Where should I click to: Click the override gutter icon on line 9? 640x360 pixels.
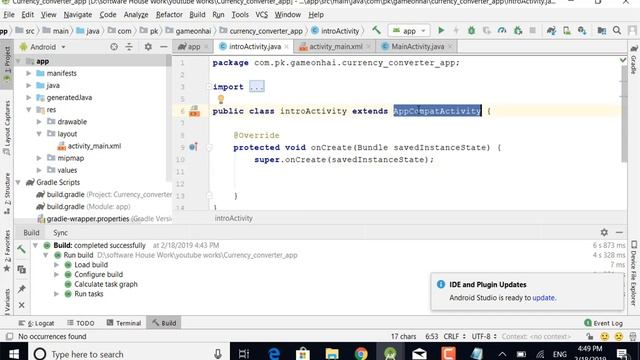click(x=193, y=147)
